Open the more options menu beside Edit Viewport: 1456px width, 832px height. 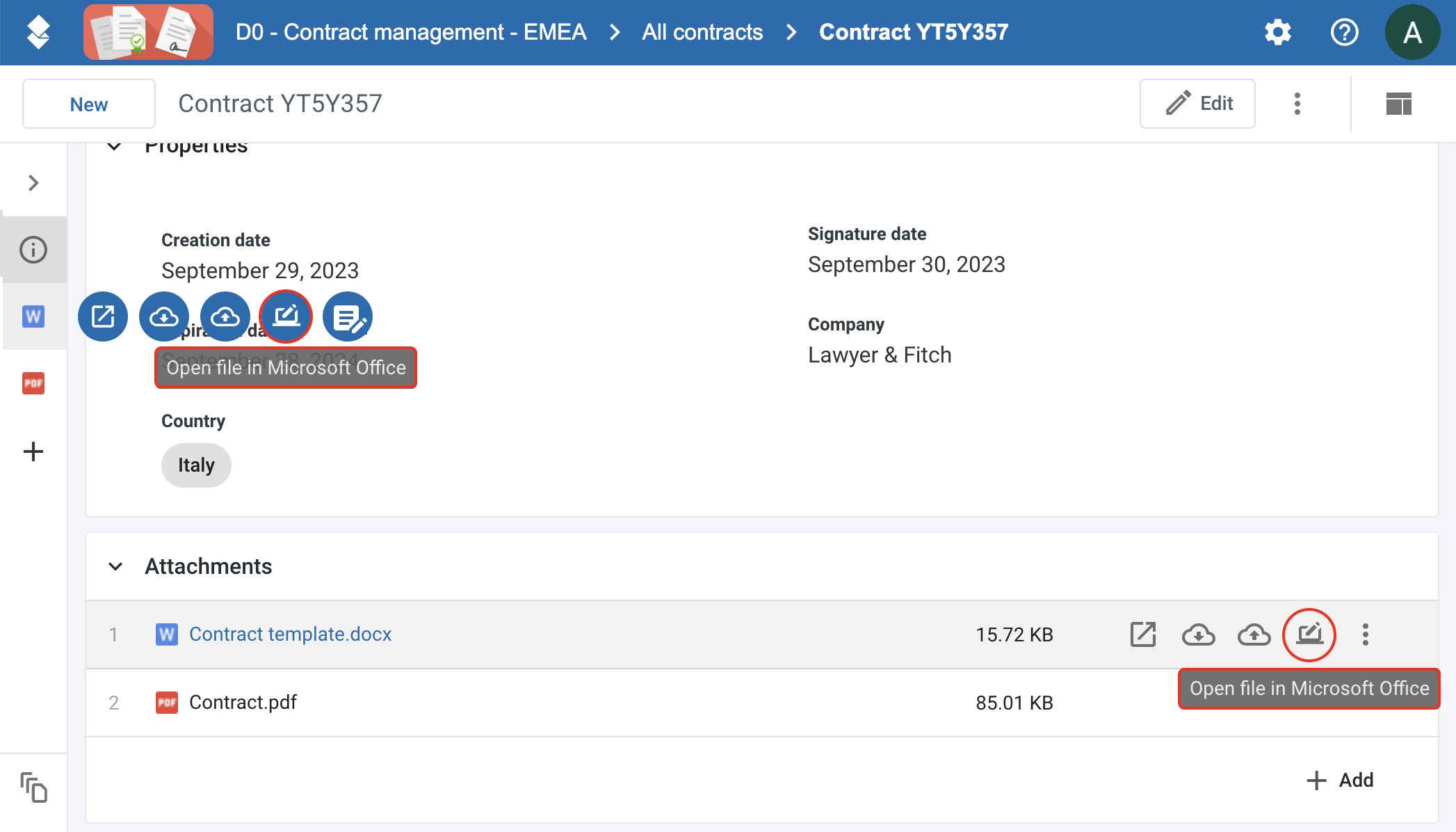pyautogui.click(x=1297, y=104)
